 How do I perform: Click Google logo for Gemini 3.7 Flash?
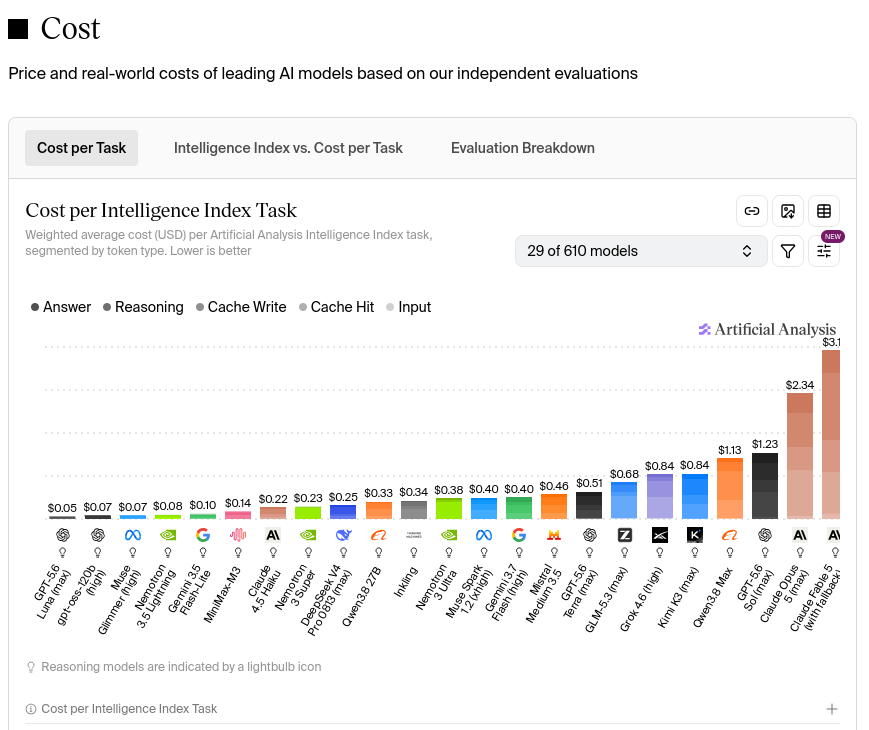point(519,535)
